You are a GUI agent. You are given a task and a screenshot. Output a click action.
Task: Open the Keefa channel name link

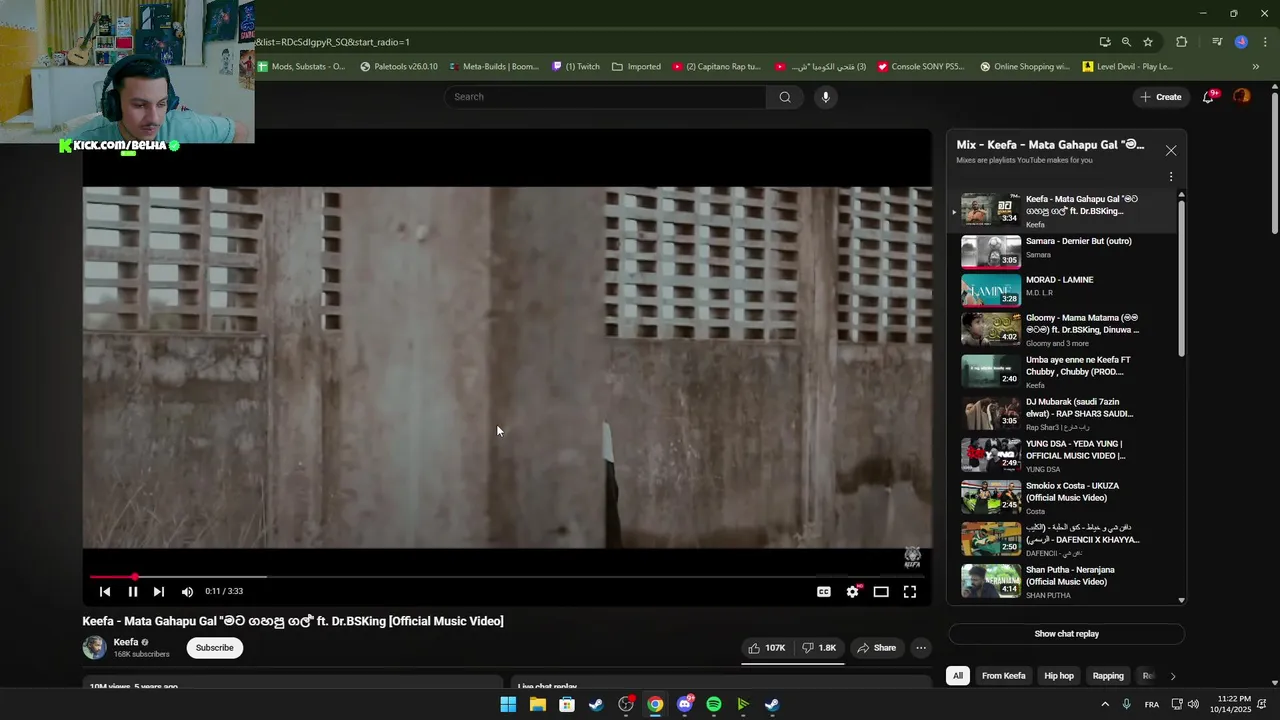point(126,642)
